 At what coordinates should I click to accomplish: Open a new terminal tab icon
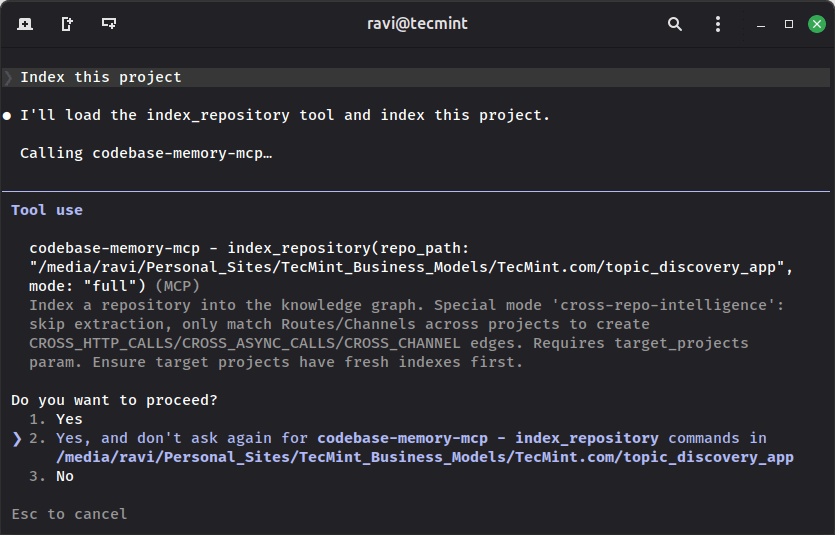[25, 24]
